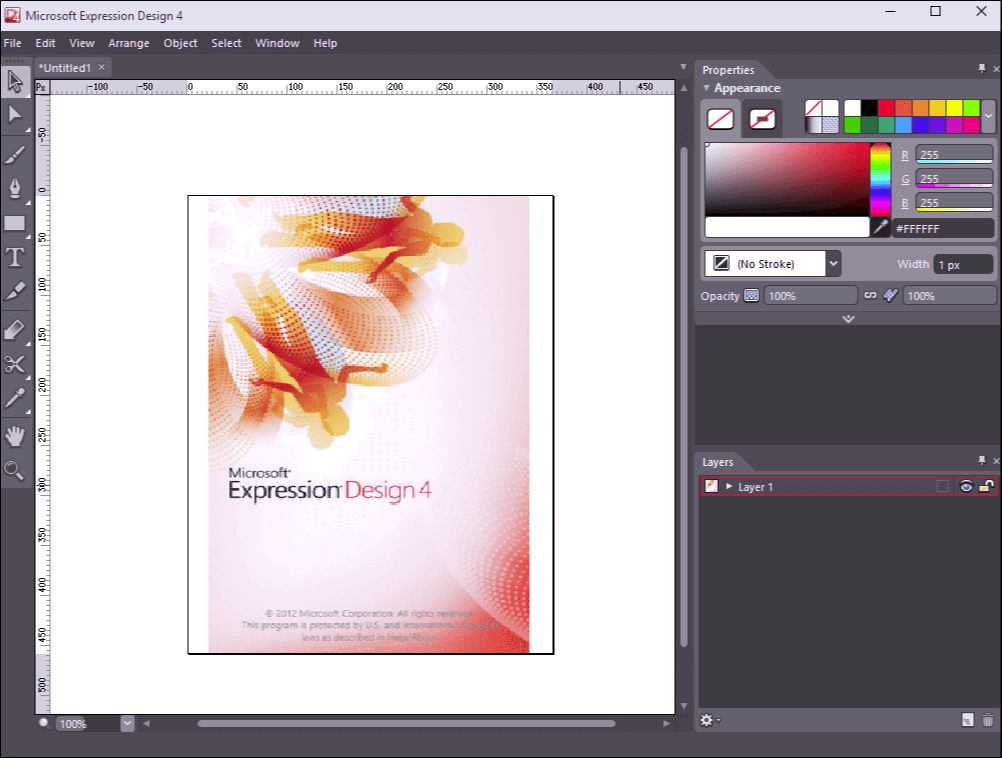This screenshot has height=758, width=1002.
Task: Click Layer 1 render style checkbox
Action: (x=943, y=486)
